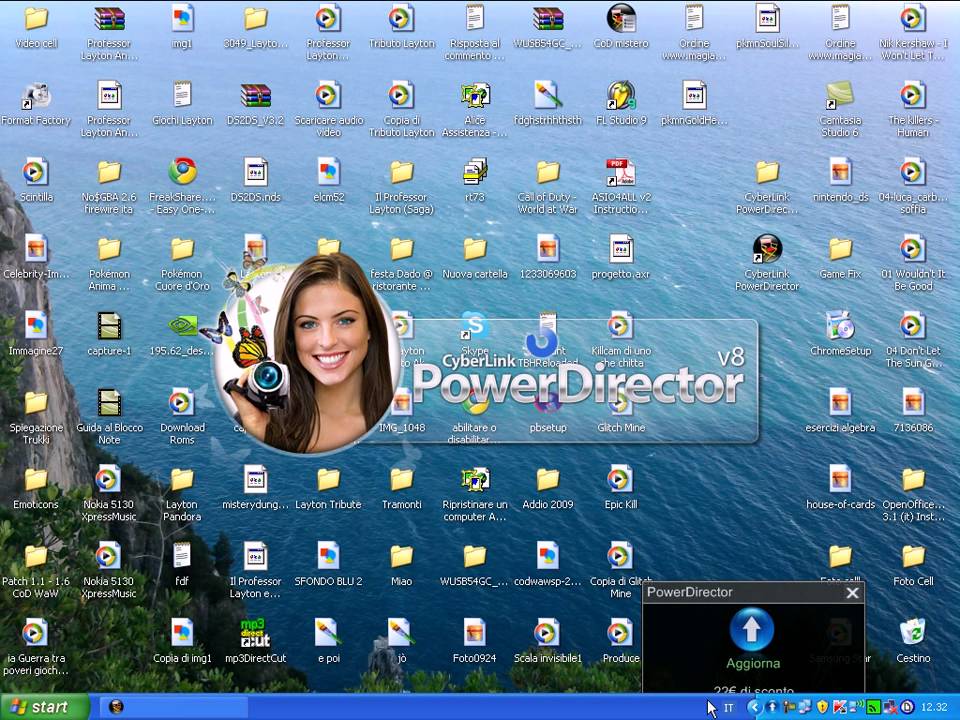Open the No$GBA 2.6 firewire ita folder
The height and width of the screenshot is (720, 960).
[x=110, y=173]
